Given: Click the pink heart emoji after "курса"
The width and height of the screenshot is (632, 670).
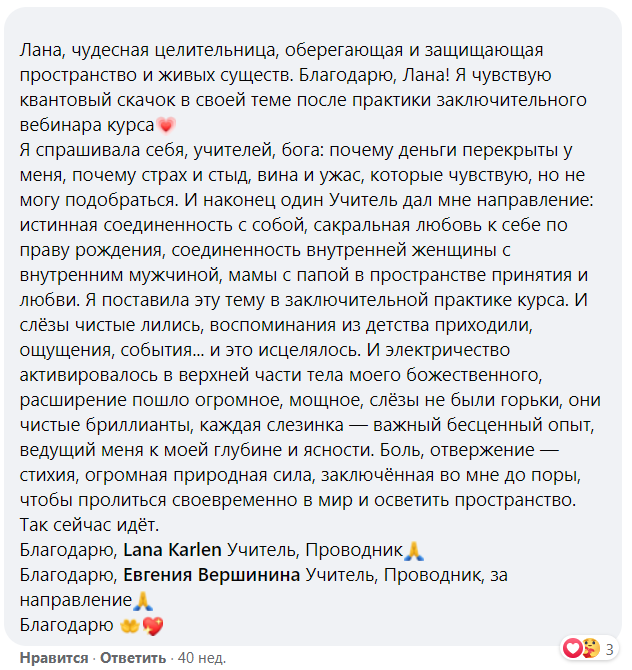Looking at the screenshot, I should point(166,125).
